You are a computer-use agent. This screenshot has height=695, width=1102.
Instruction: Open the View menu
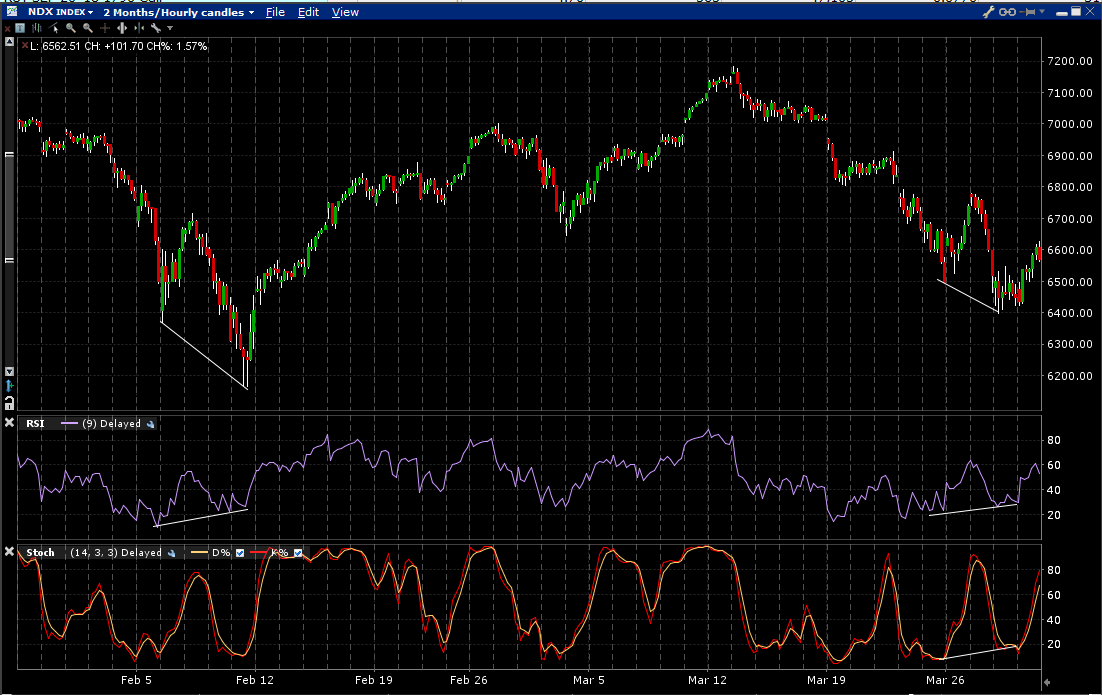pyautogui.click(x=345, y=12)
